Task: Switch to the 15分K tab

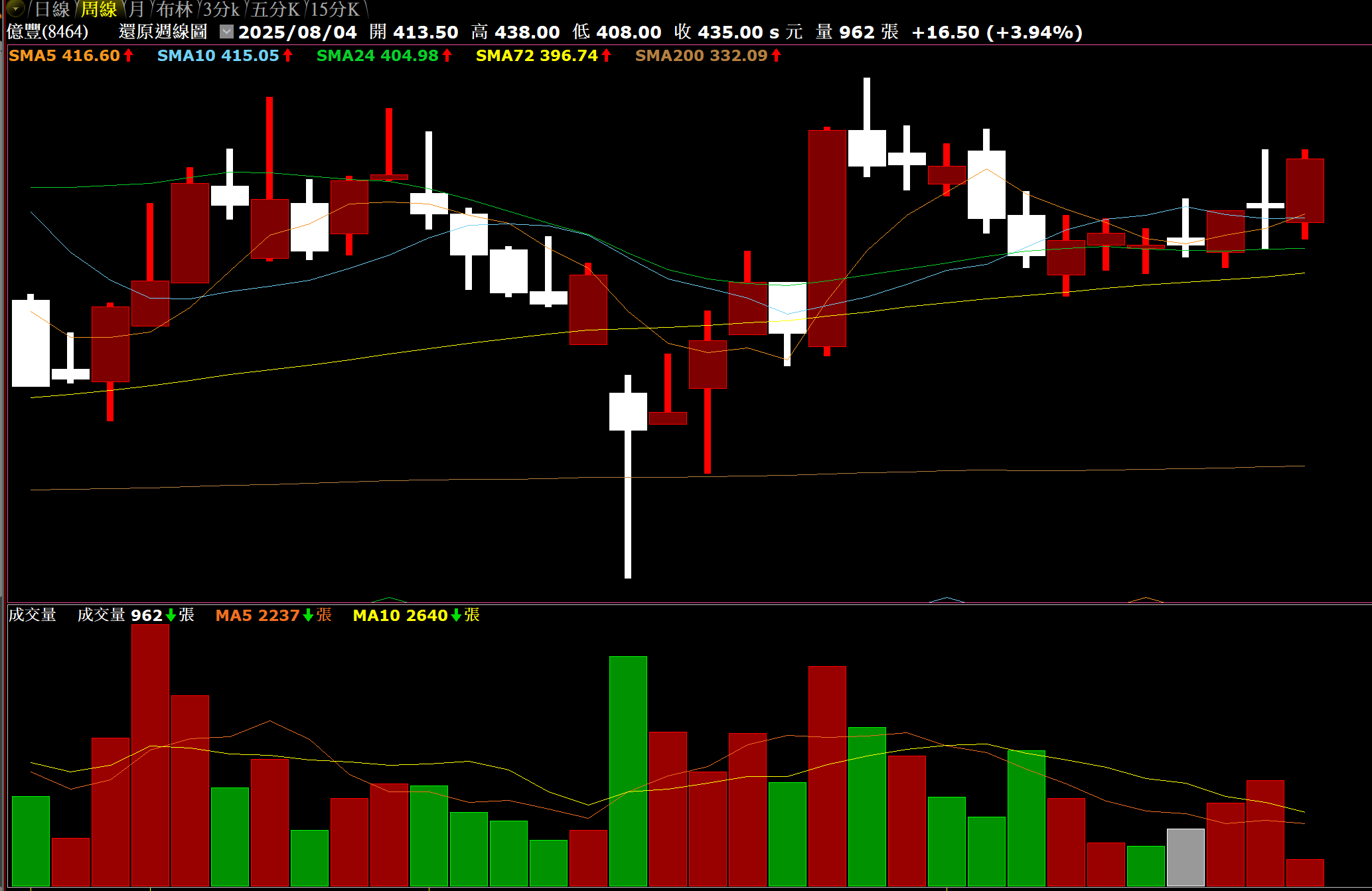Action: click(335, 9)
